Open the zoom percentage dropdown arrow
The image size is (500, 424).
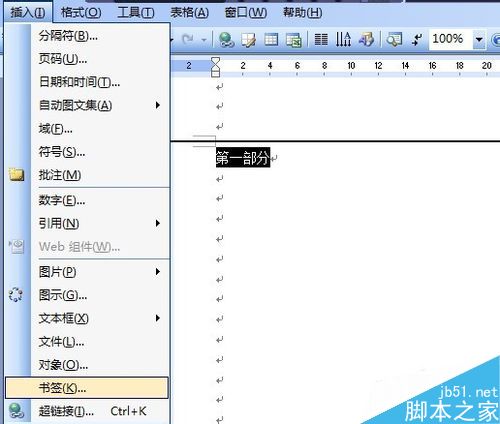pyautogui.click(x=479, y=39)
